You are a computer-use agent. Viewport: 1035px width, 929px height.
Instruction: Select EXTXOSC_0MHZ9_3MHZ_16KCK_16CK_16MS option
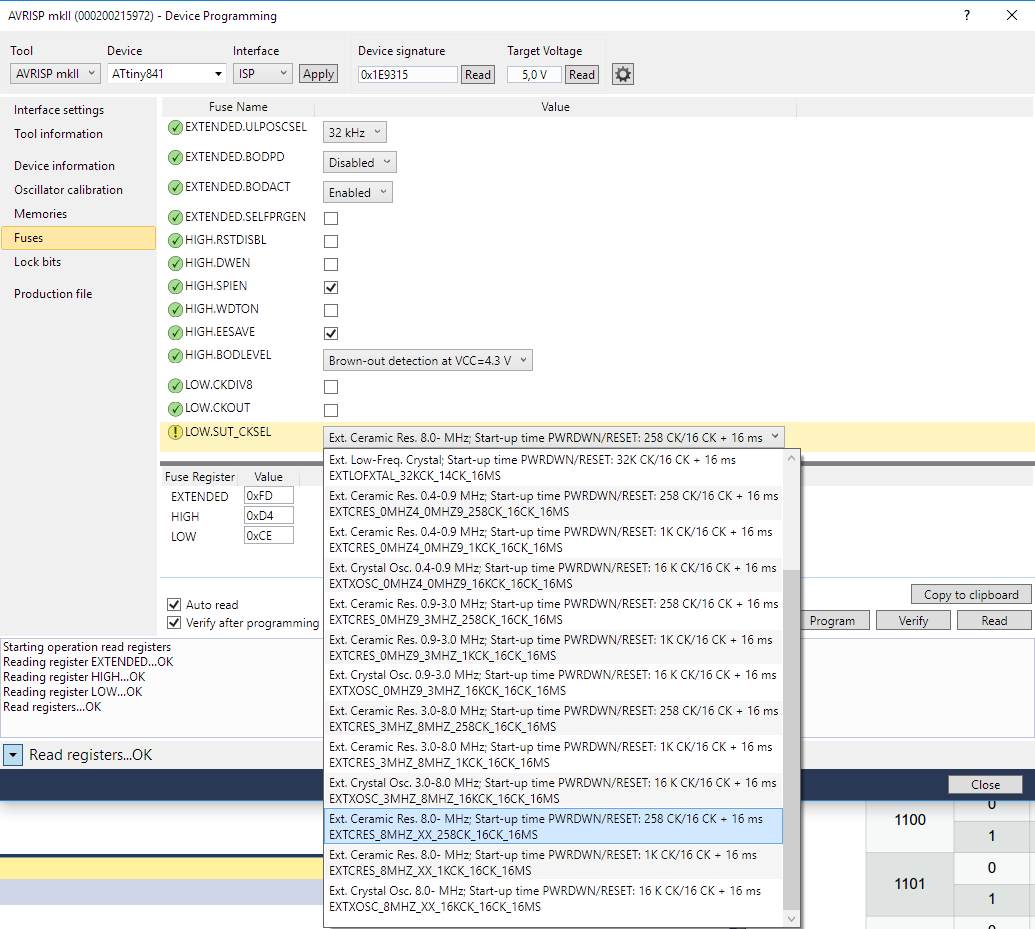(553, 683)
